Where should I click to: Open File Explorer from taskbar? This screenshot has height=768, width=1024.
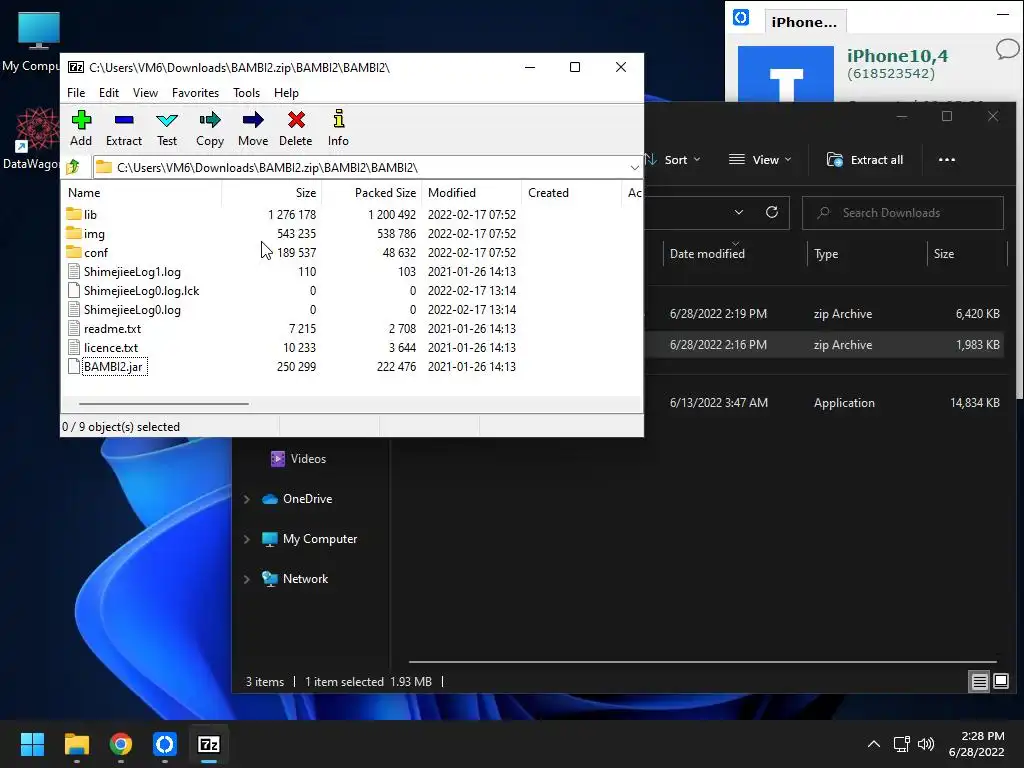click(x=76, y=744)
